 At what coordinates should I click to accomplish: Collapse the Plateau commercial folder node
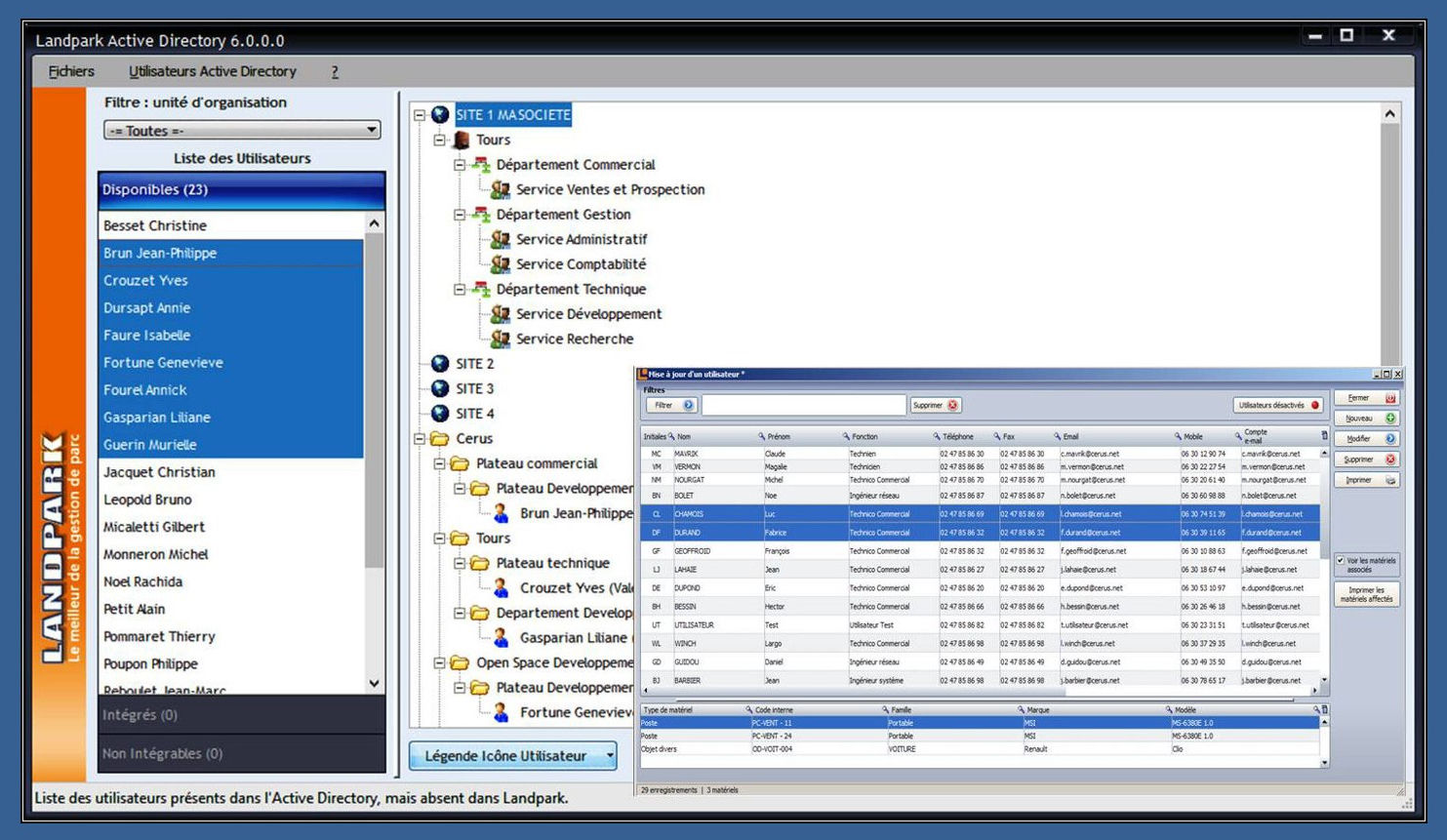(x=439, y=463)
